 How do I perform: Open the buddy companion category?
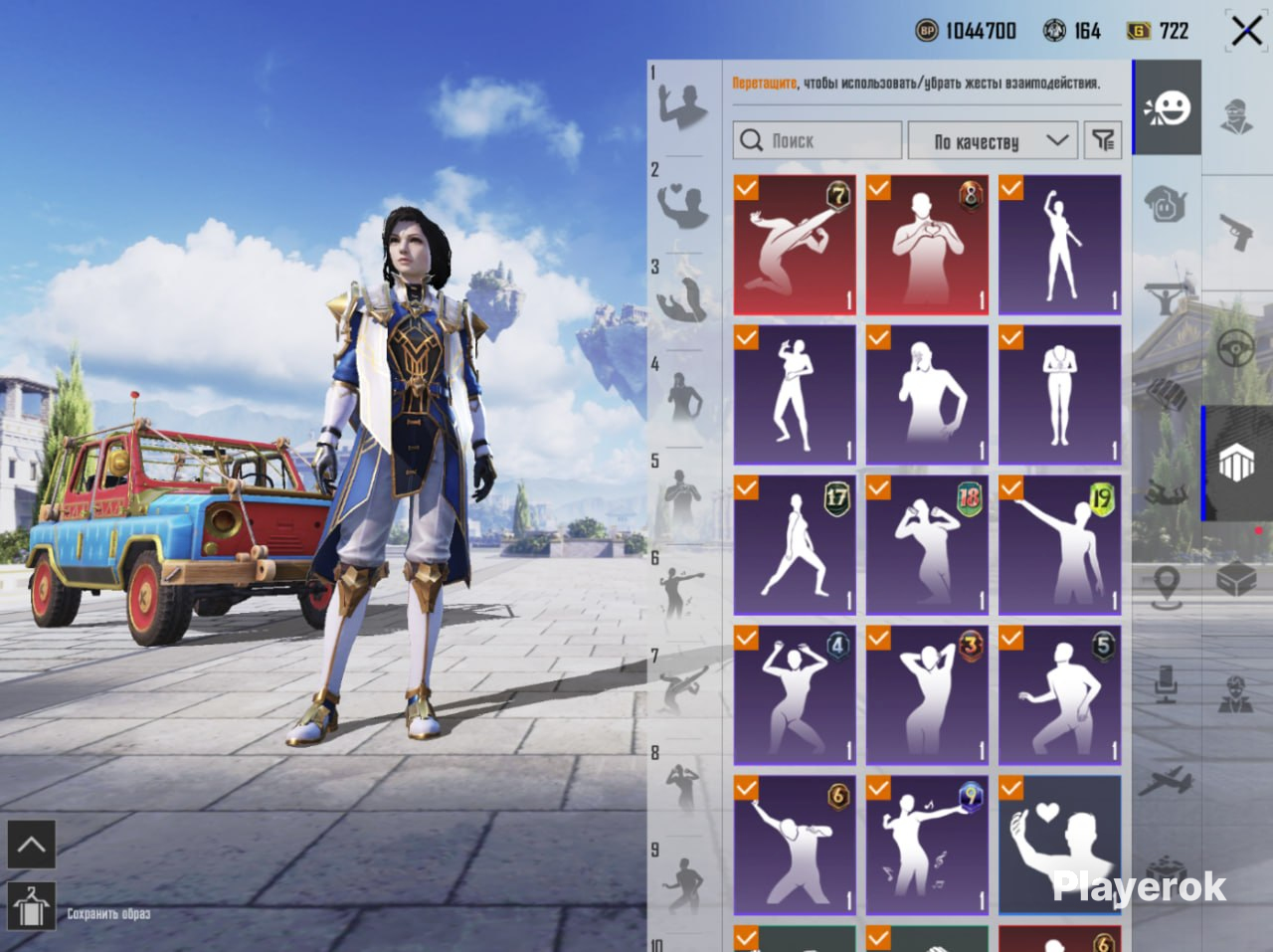(x=1167, y=204)
